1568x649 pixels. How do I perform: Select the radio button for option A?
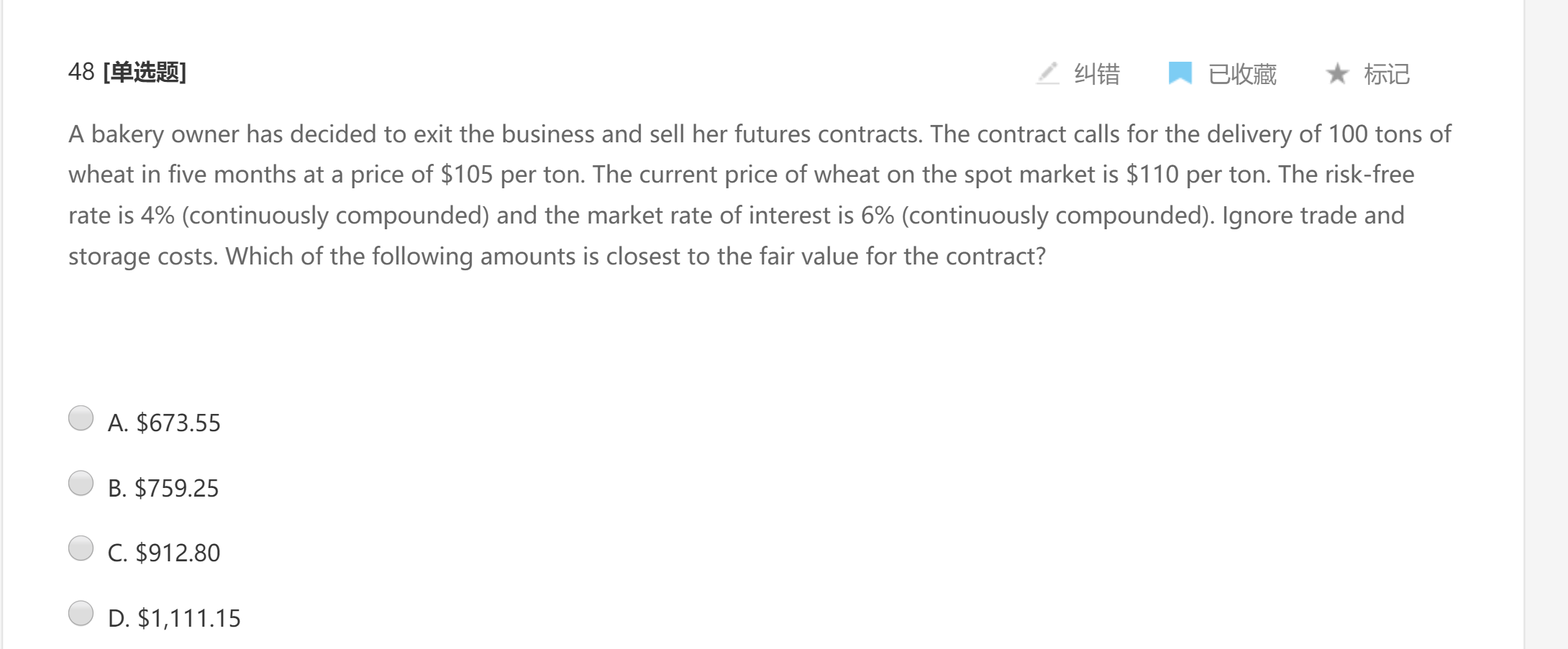[x=81, y=418]
